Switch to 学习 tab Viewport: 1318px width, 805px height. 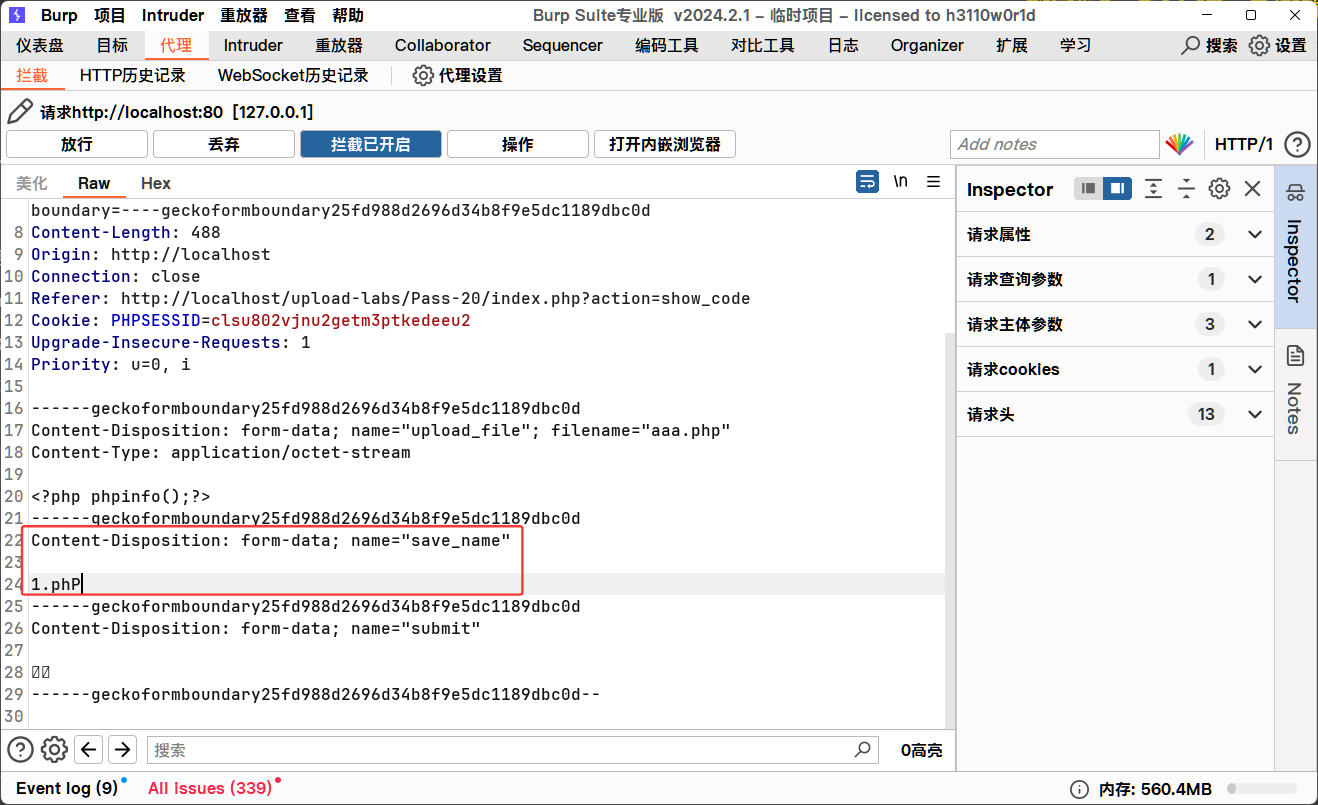click(1076, 46)
